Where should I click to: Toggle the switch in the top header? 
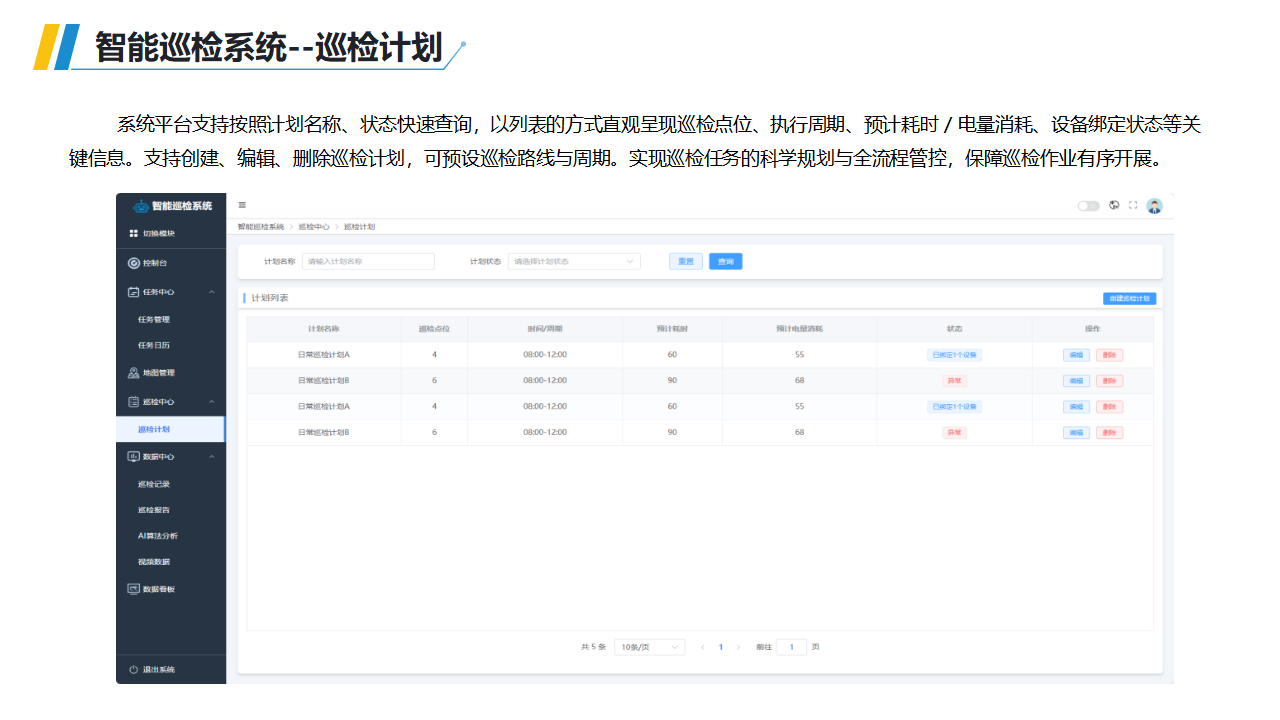[1088, 206]
